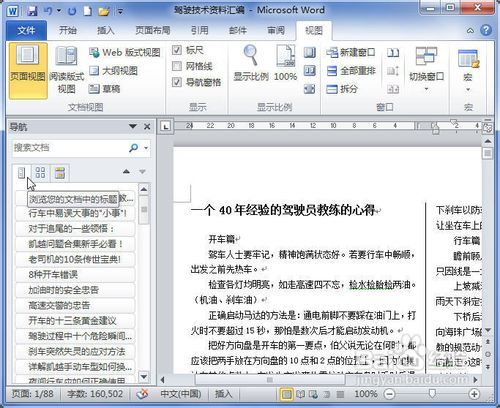Open the 文件 tab
This screenshot has height=408, width=500.
(x=26, y=31)
